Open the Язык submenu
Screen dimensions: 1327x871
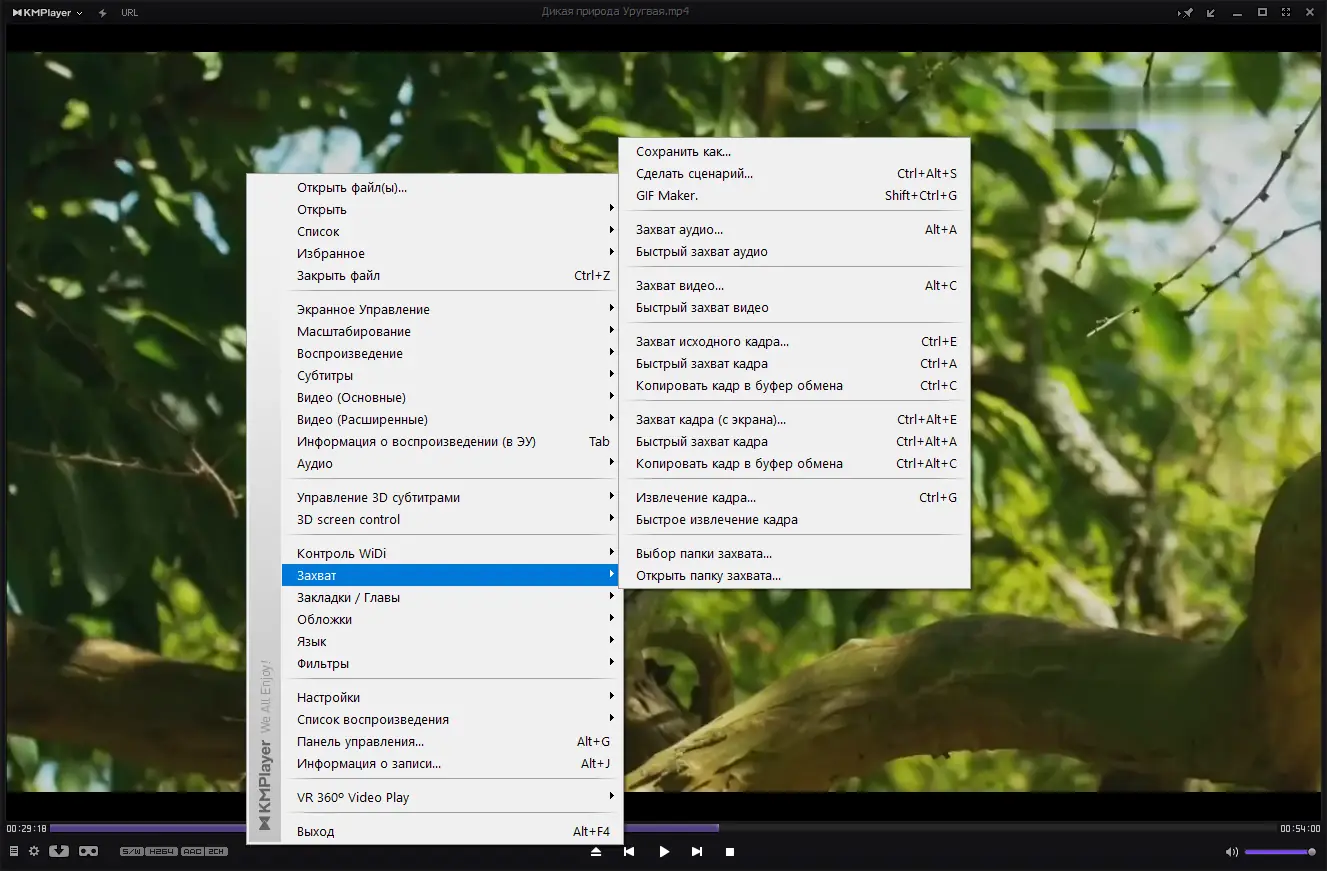pyautogui.click(x=448, y=642)
